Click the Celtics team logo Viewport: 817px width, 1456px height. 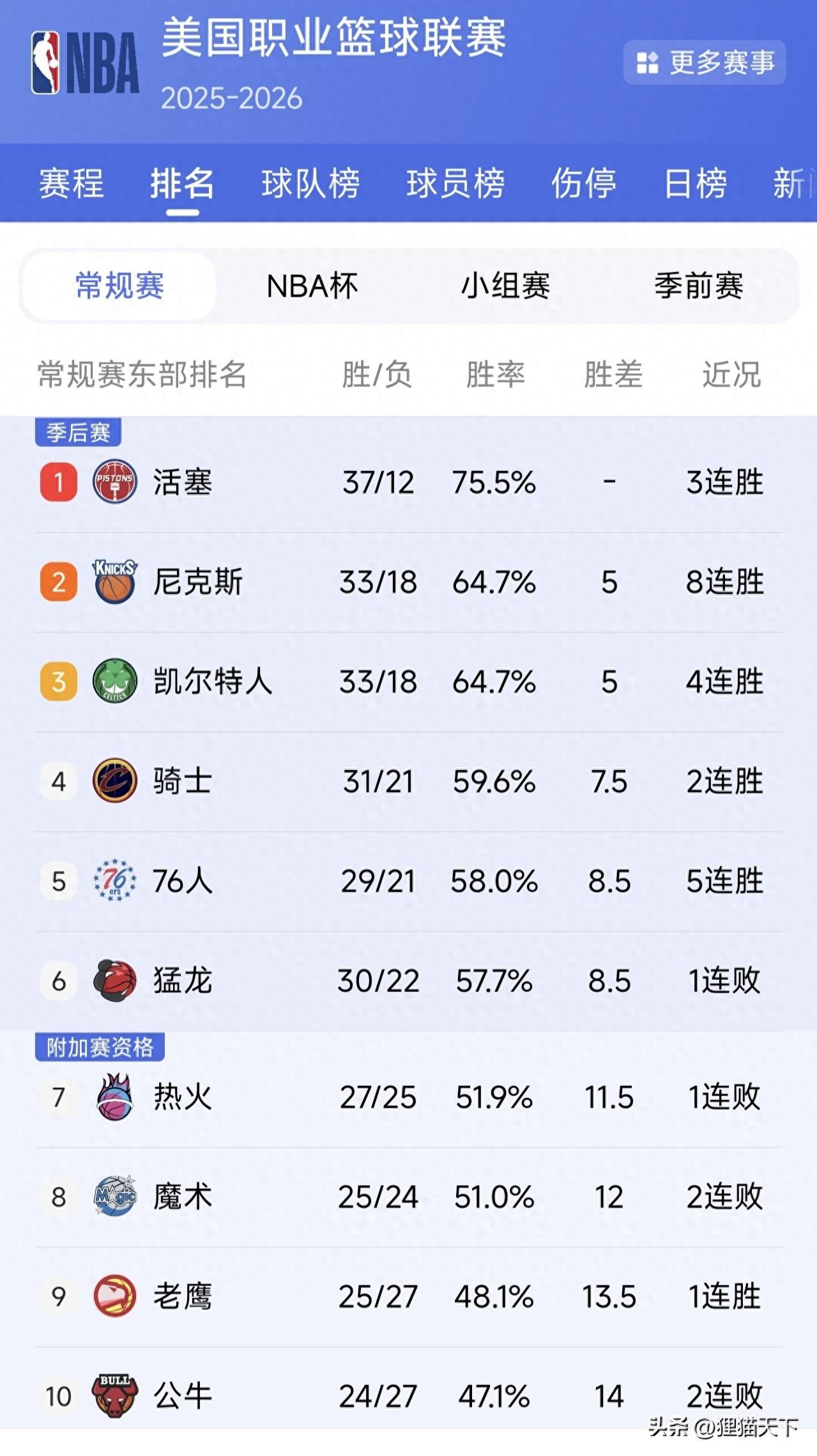(115, 681)
